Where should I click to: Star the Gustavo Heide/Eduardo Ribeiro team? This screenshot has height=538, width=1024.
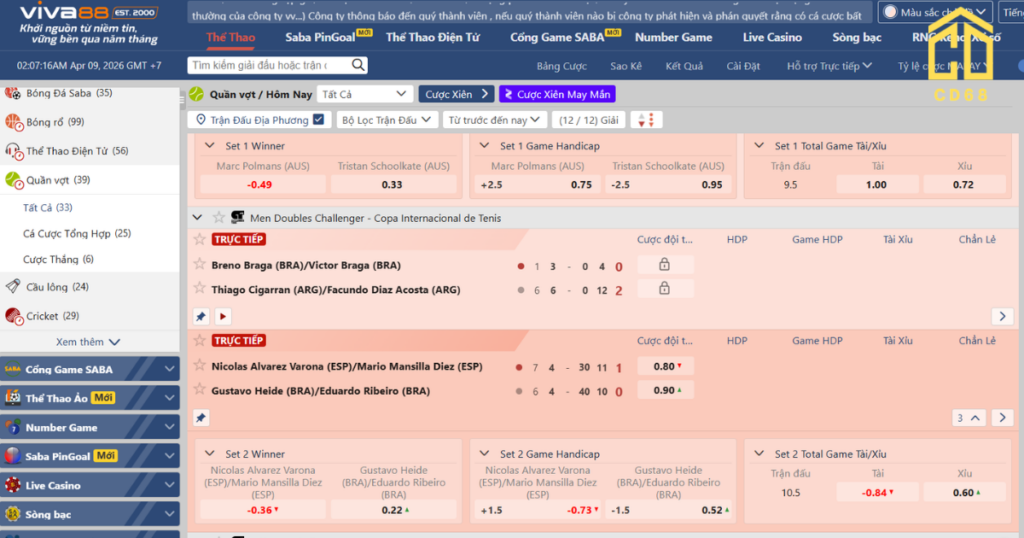click(x=199, y=391)
